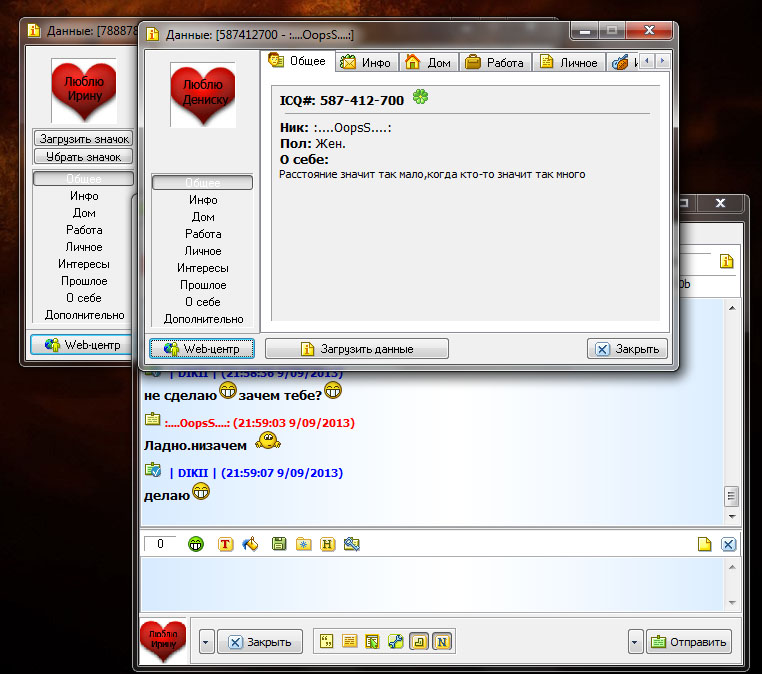
Task: Click Web-центр in the front window
Action: coord(202,349)
